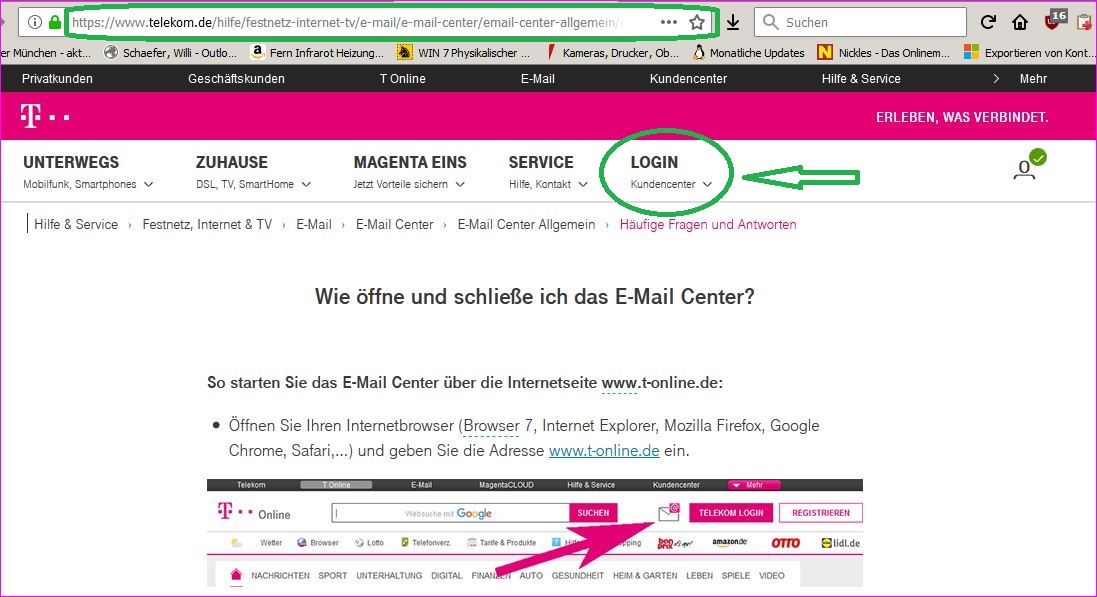Select Privatkunden in the top bar
The height and width of the screenshot is (597, 1097).
pyautogui.click(x=57, y=78)
